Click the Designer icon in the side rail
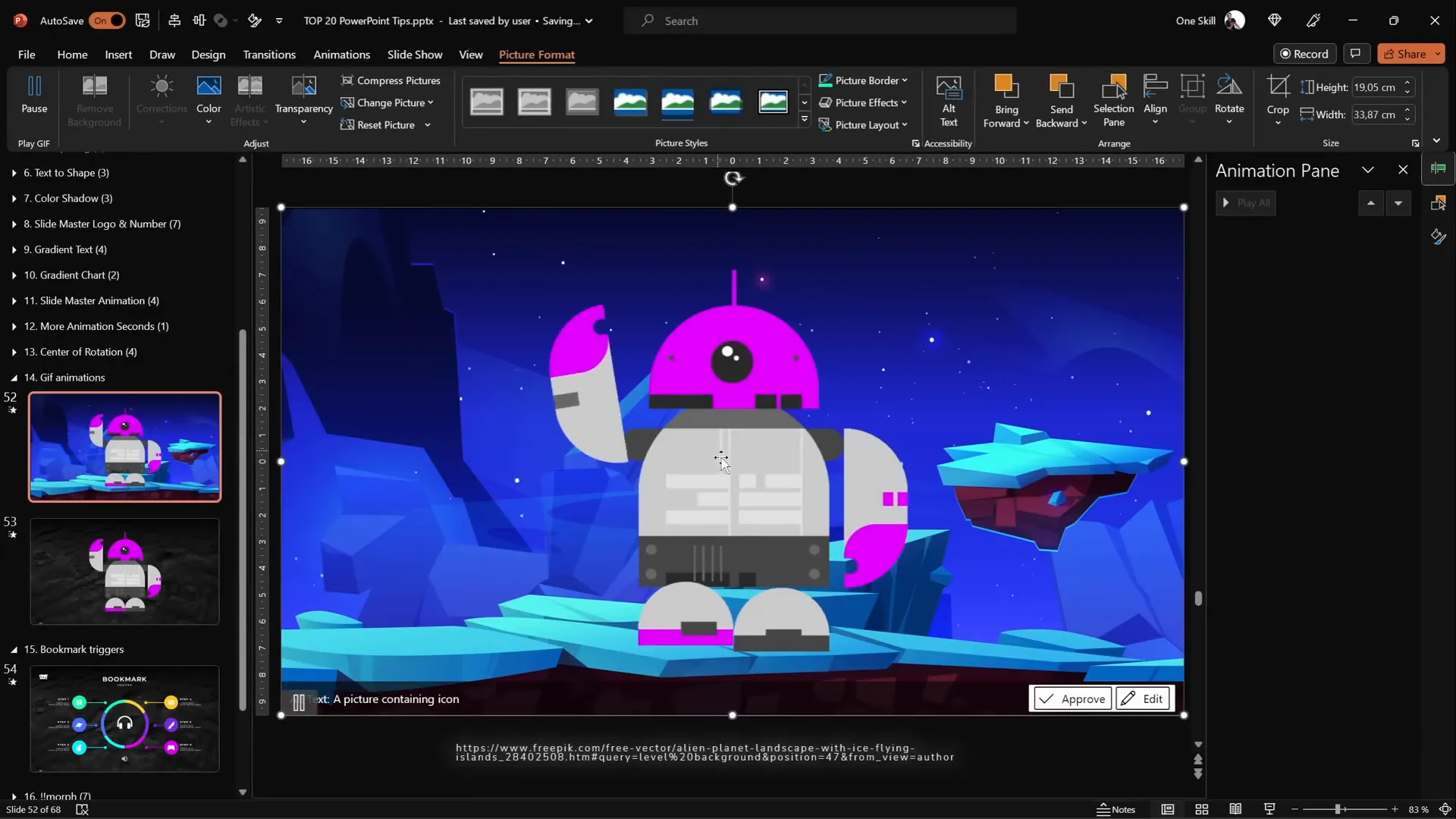Screen dimensions: 1456x819 click(1439, 237)
